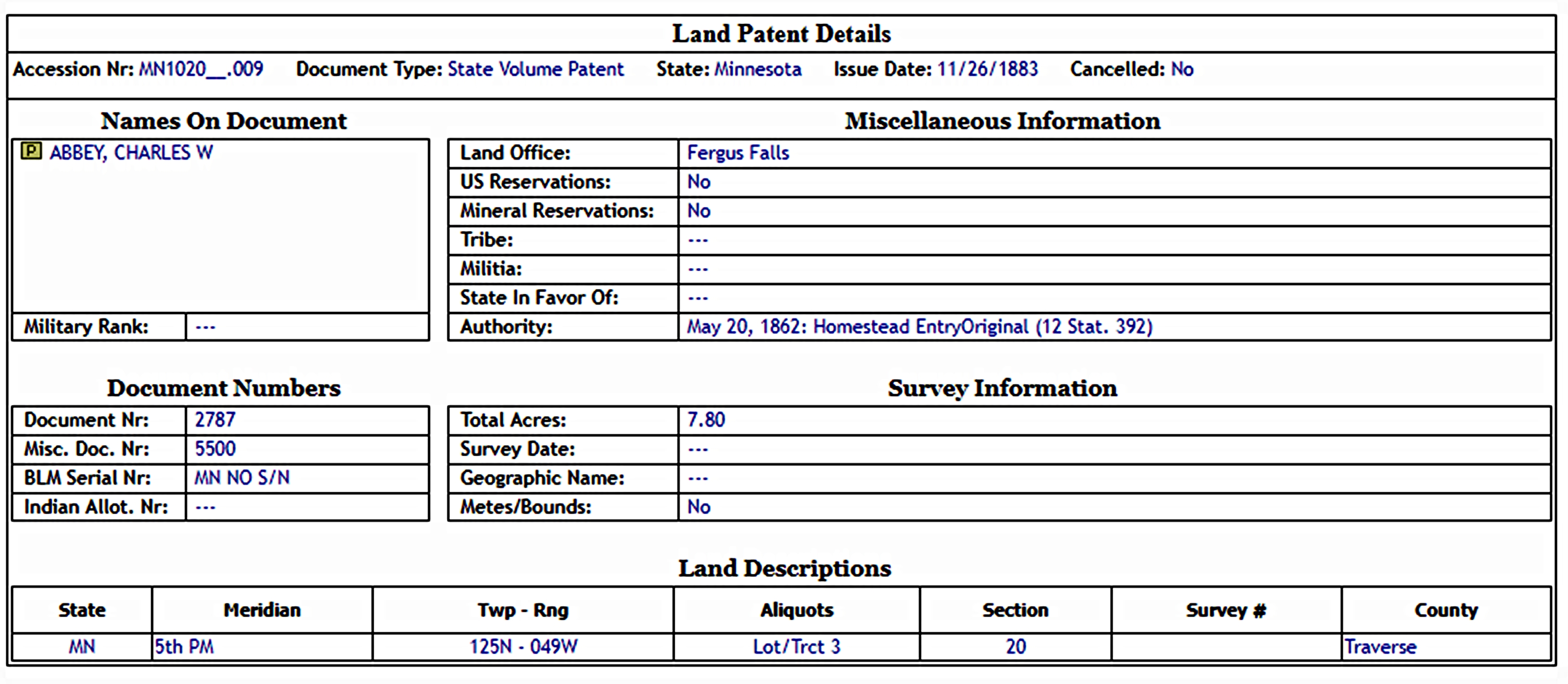
Task: Click the total acres value 7.80
Action: (706, 420)
